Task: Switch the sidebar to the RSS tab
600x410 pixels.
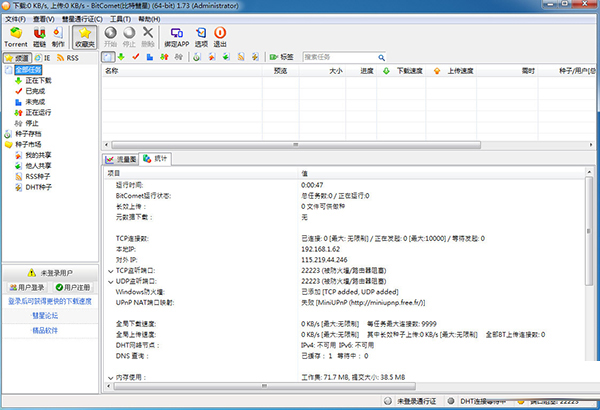Action: click(71, 58)
